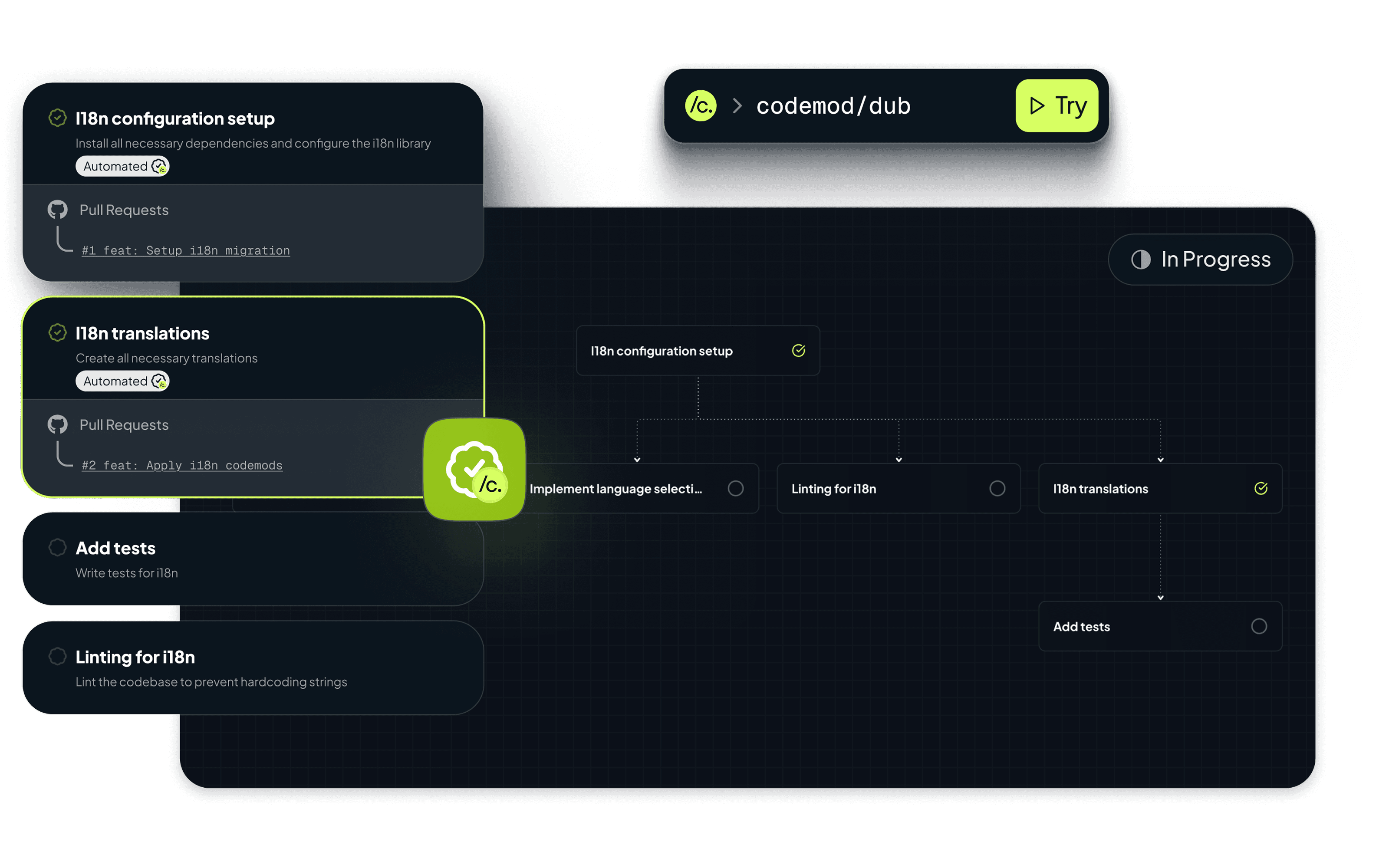
Task: Click Pull Requests label in translations card
Action: [x=124, y=425]
